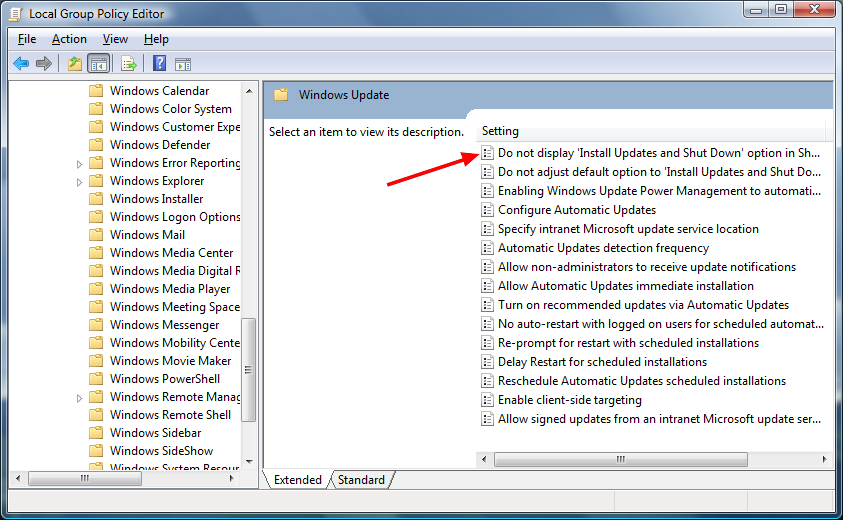Click tree pane horizontal scrollbar right arrow
The width and height of the screenshot is (843, 520).
232,478
